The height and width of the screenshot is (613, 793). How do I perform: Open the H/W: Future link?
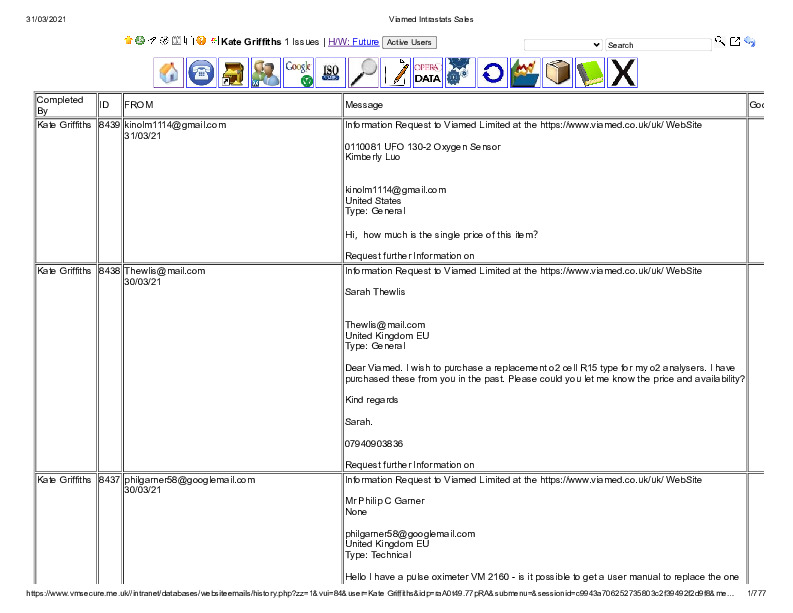tap(353, 42)
